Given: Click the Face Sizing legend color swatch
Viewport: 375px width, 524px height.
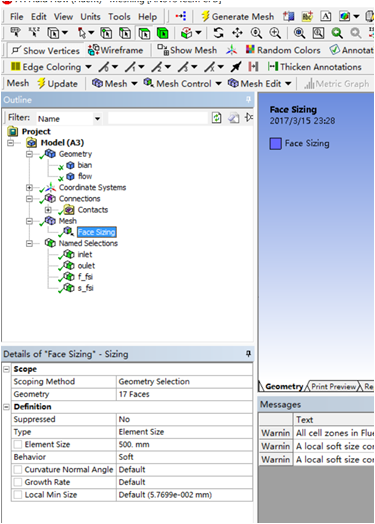Looking at the screenshot, I should (275, 144).
